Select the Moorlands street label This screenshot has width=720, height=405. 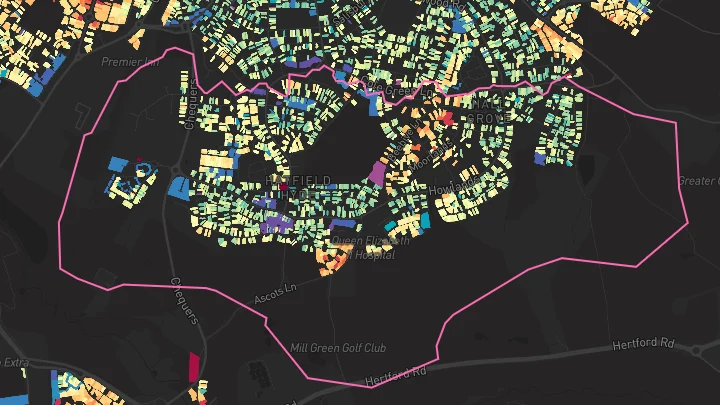(x=431, y=155)
